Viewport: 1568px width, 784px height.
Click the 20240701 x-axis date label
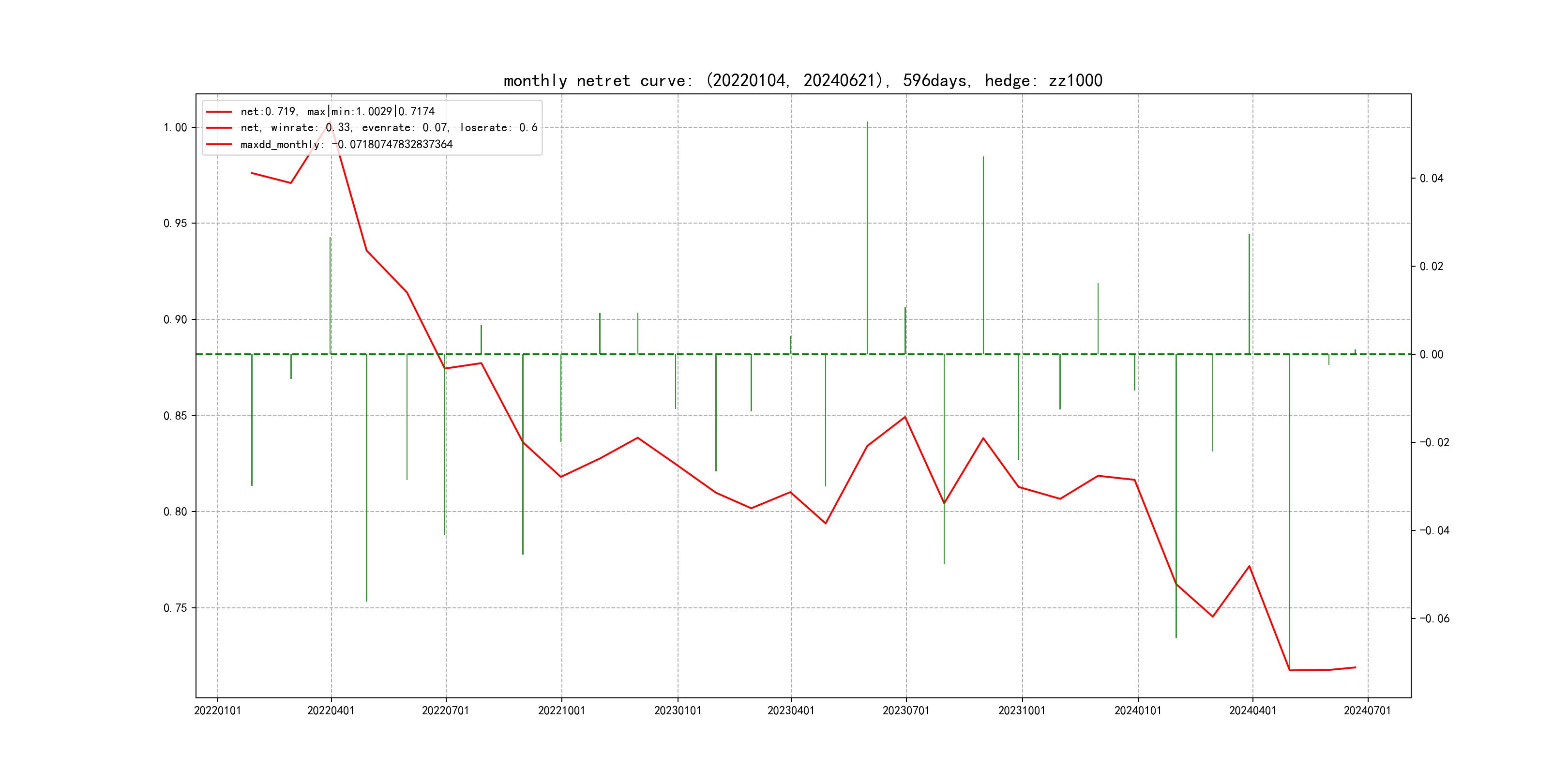click(x=1367, y=710)
